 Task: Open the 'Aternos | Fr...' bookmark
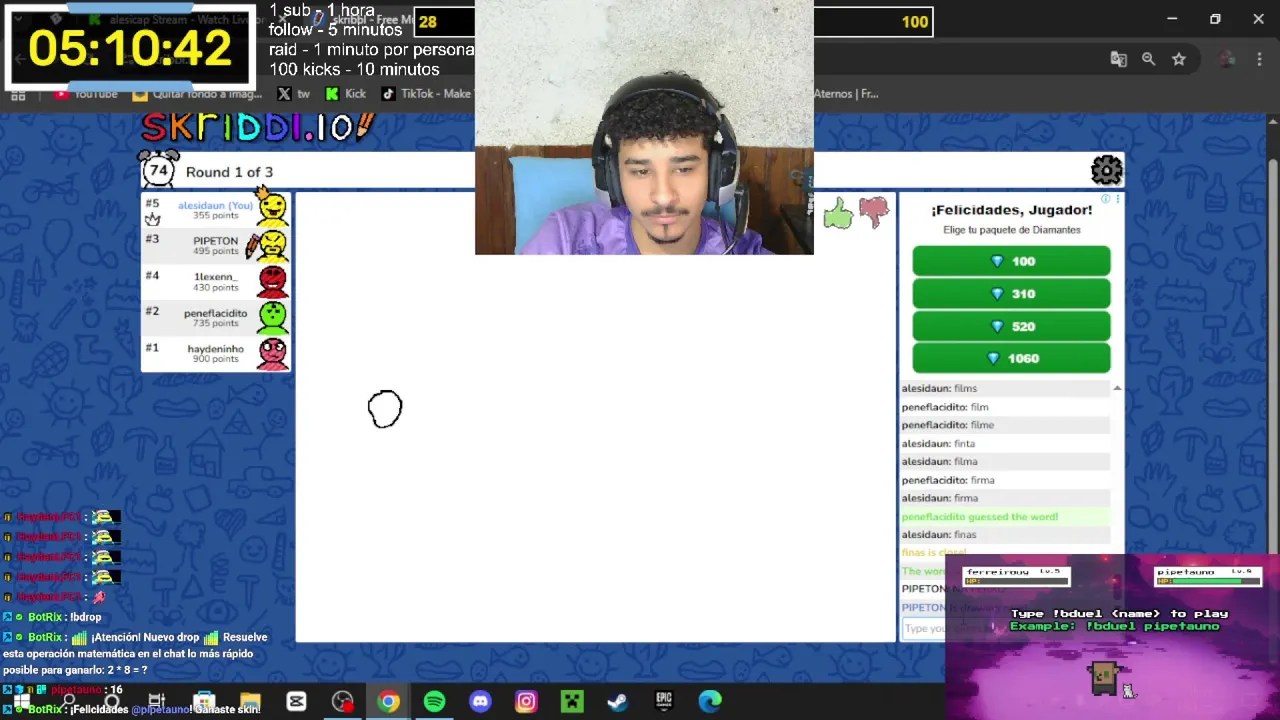[846, 94]
